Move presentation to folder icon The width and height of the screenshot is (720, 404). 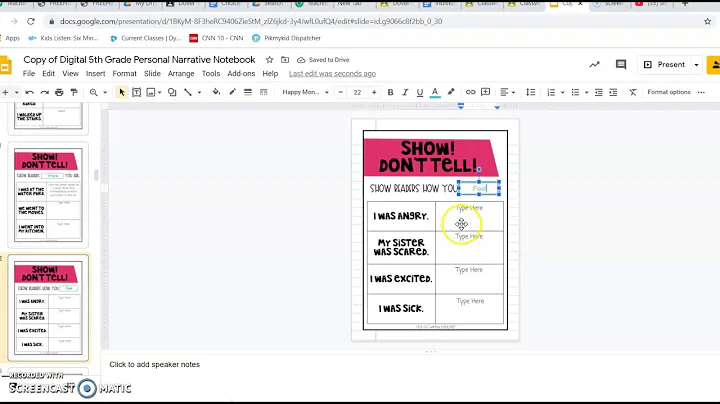285,60
